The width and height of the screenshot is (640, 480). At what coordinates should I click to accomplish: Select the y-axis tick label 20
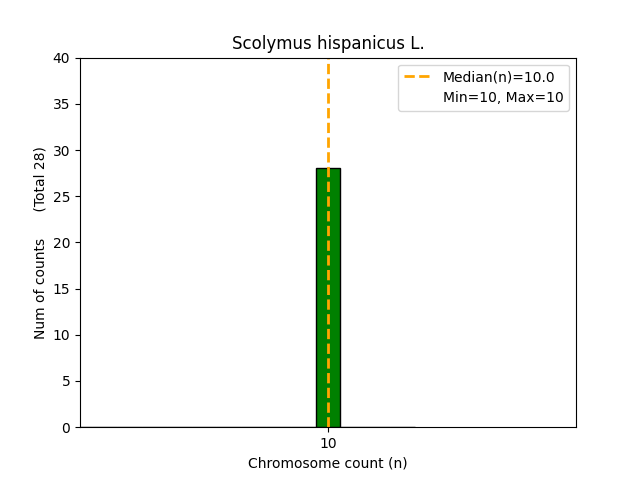tap(62, 243)
